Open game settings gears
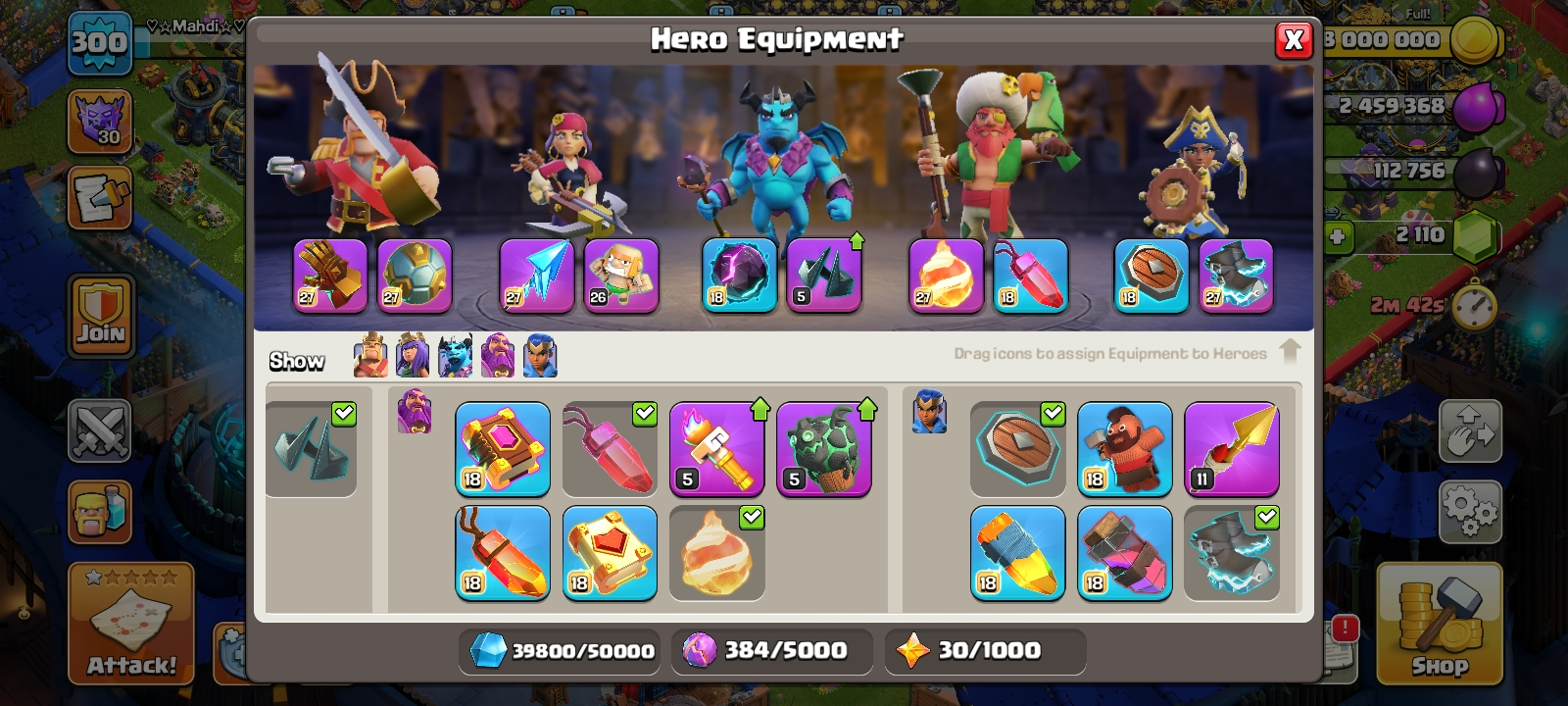 pyautogui.click(x=1470, y=511)
